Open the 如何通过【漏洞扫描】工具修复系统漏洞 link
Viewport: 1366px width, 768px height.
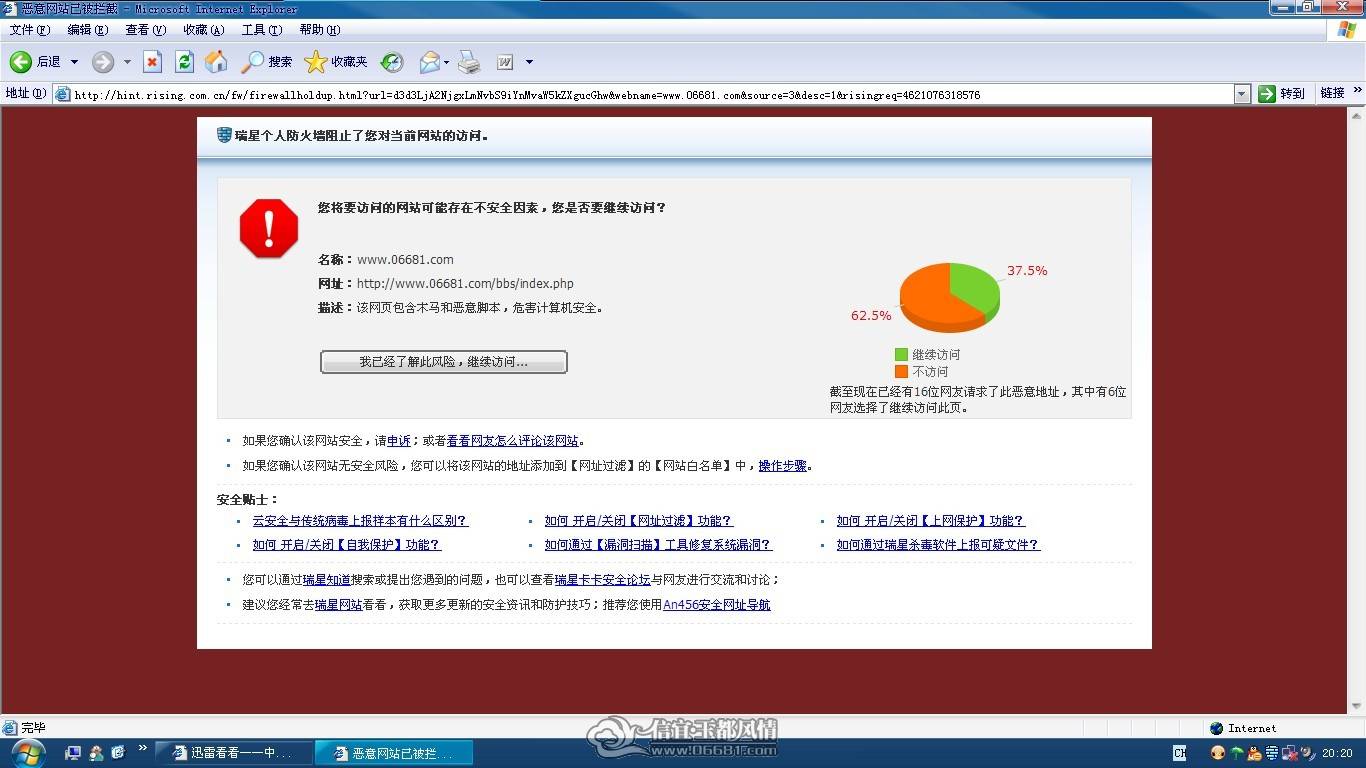coord(658,545)
